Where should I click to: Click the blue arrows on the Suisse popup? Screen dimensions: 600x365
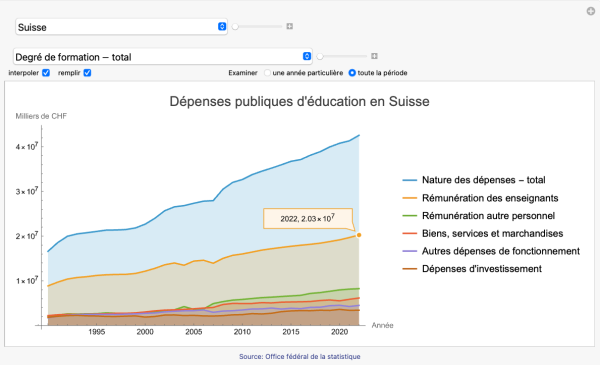tap(222, 26)
